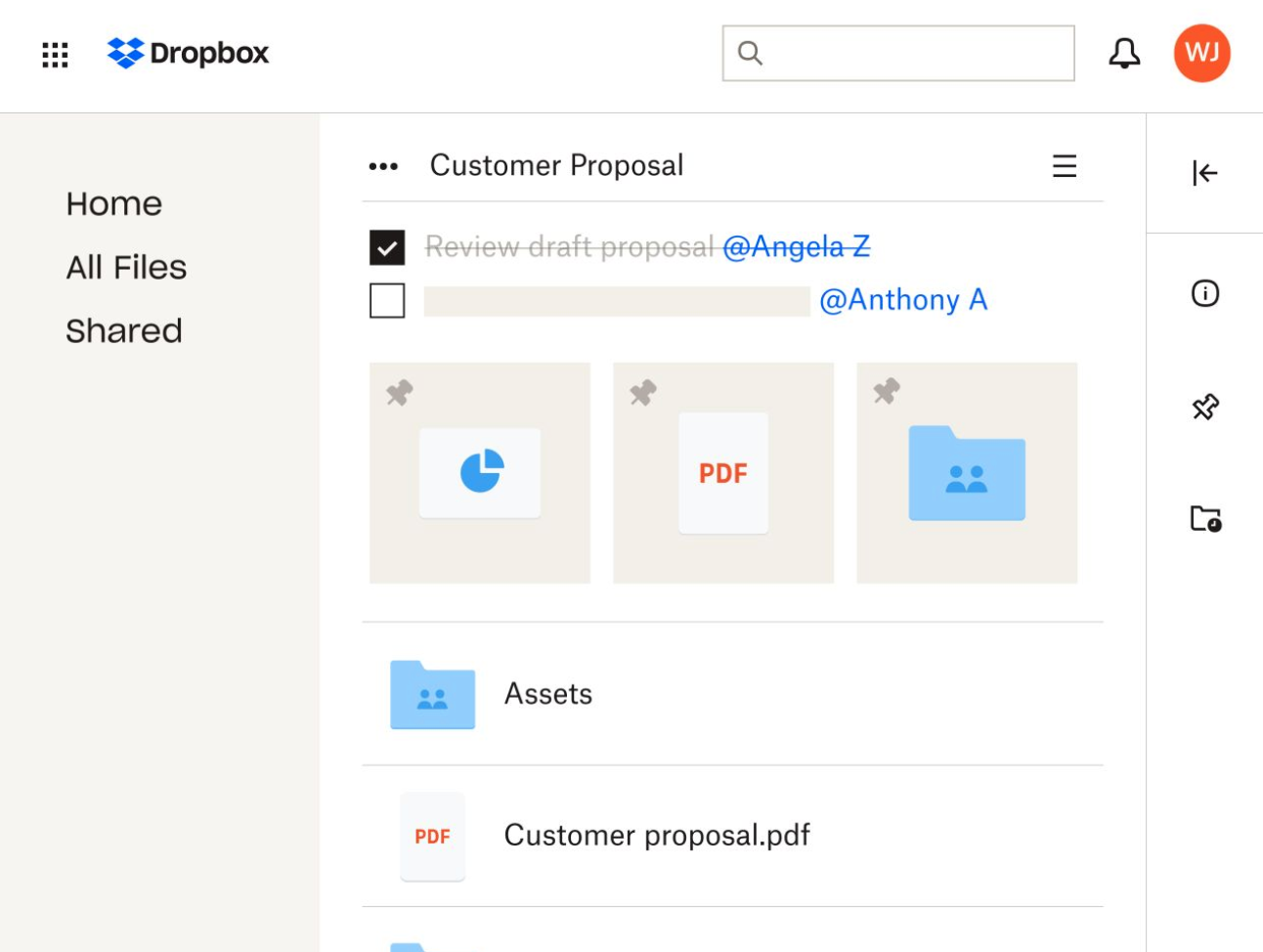The width and height of the screenshot is (1263, 952).
Task: Uncheck the Review draft proposal task
Action: click(387, 247)
